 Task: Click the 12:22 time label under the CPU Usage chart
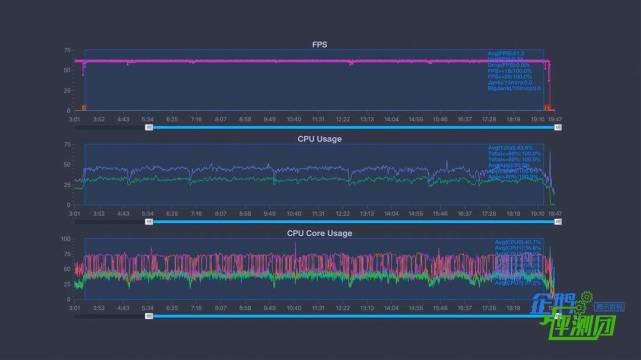[x=343, y=214]
